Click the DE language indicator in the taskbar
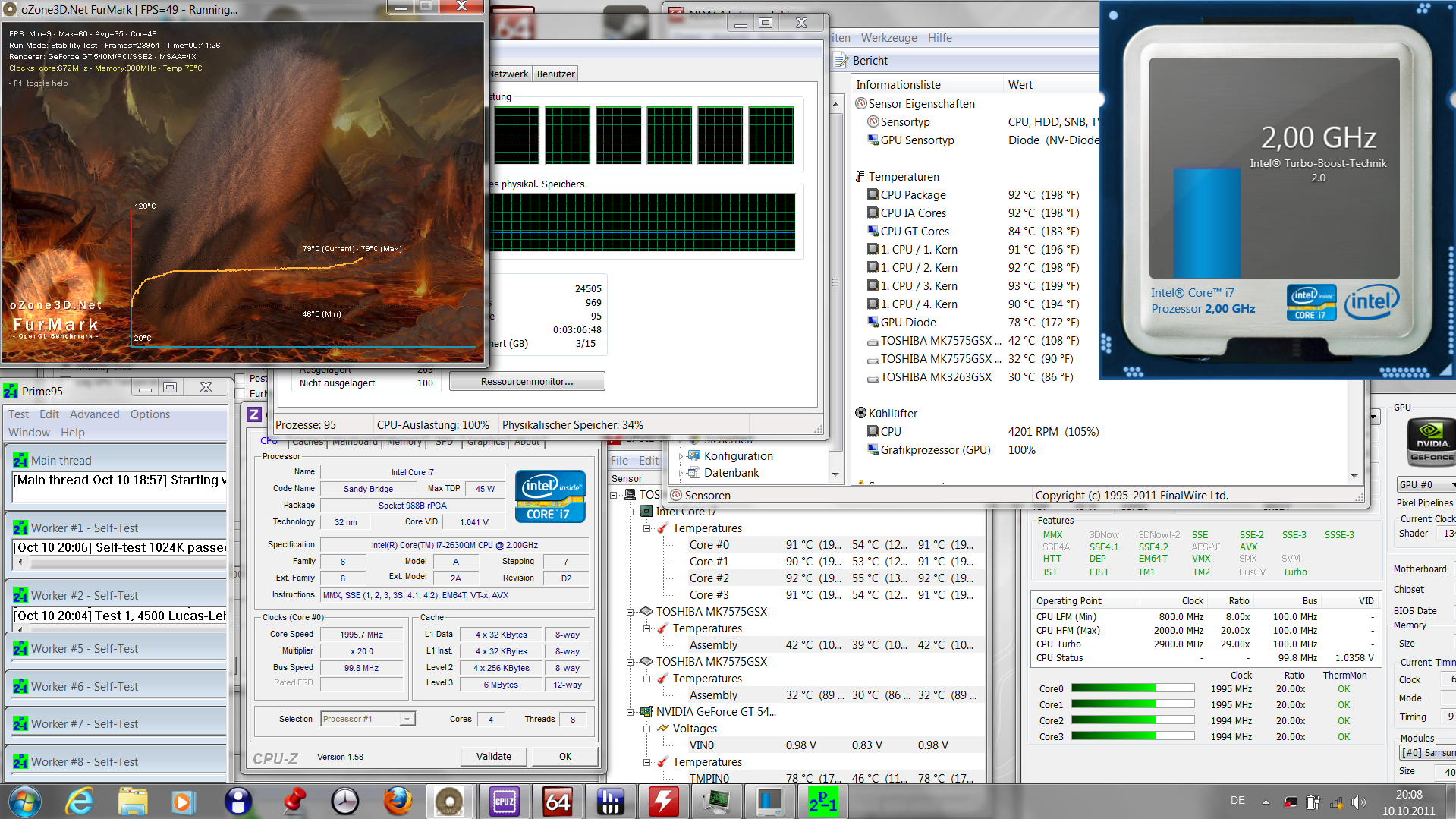The height and width of the screenshot is (819, 1456). coord(1237,801)
